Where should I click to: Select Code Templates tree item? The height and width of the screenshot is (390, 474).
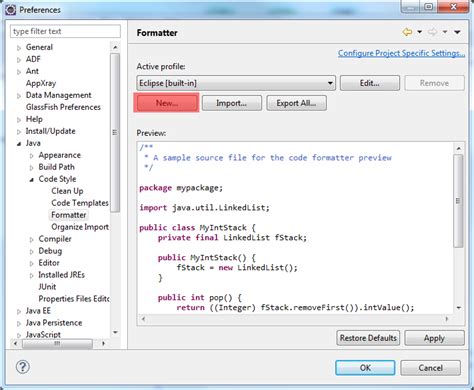coord(80,203)
